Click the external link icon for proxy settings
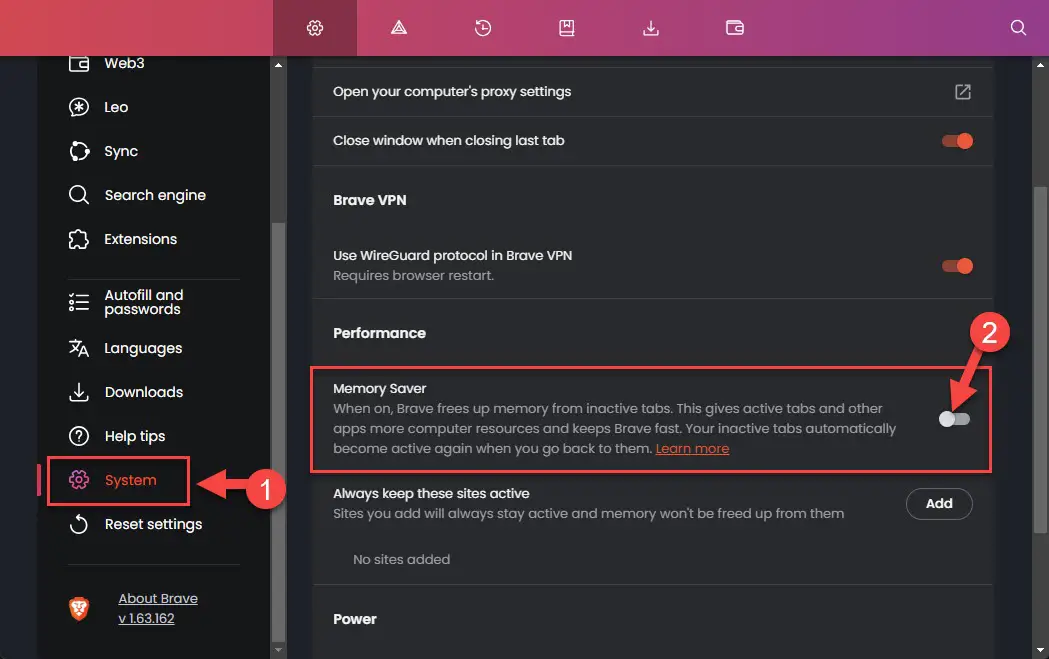The image size is (1049, 659). coord(963,92)
